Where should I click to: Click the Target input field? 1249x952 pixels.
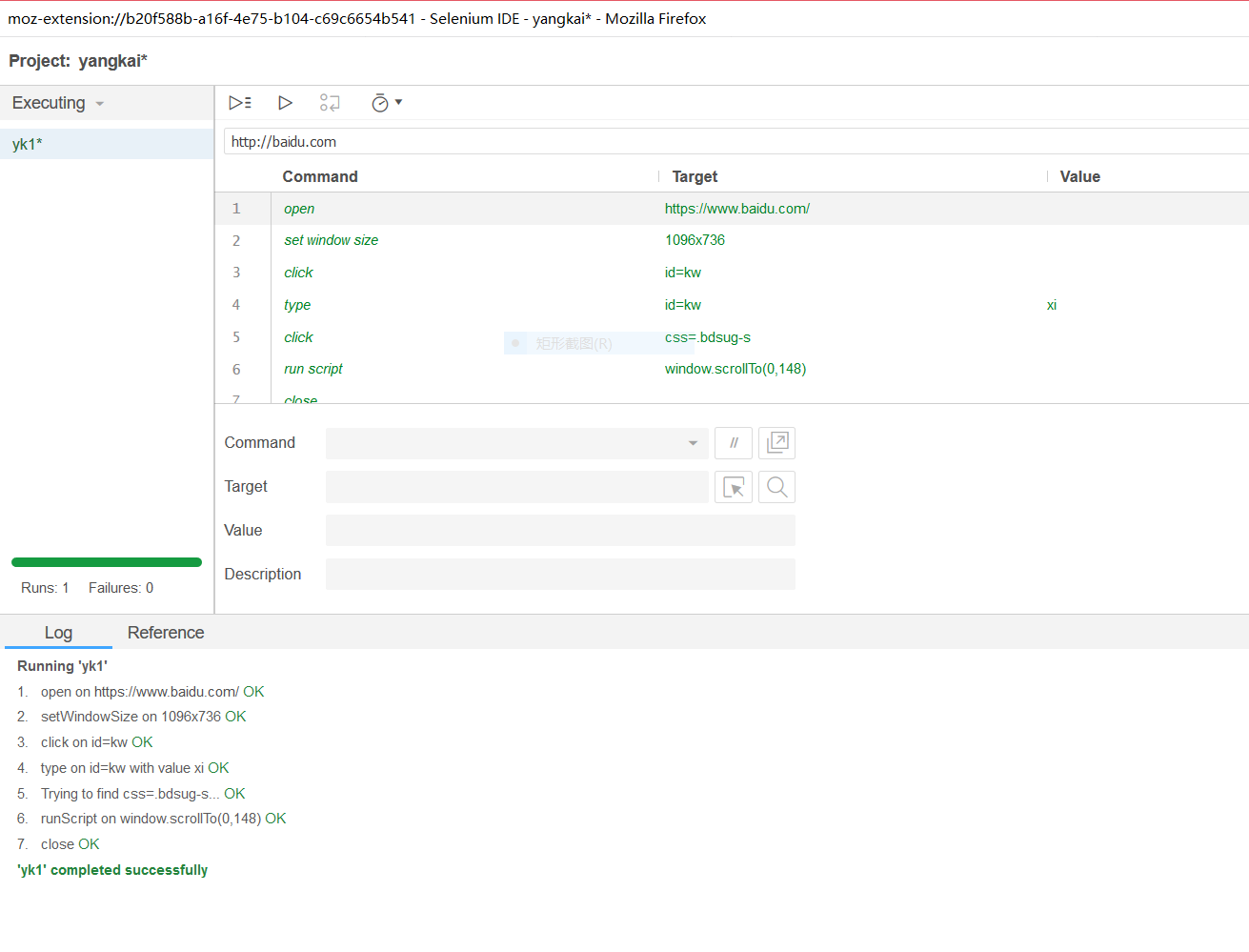[516, 487]
